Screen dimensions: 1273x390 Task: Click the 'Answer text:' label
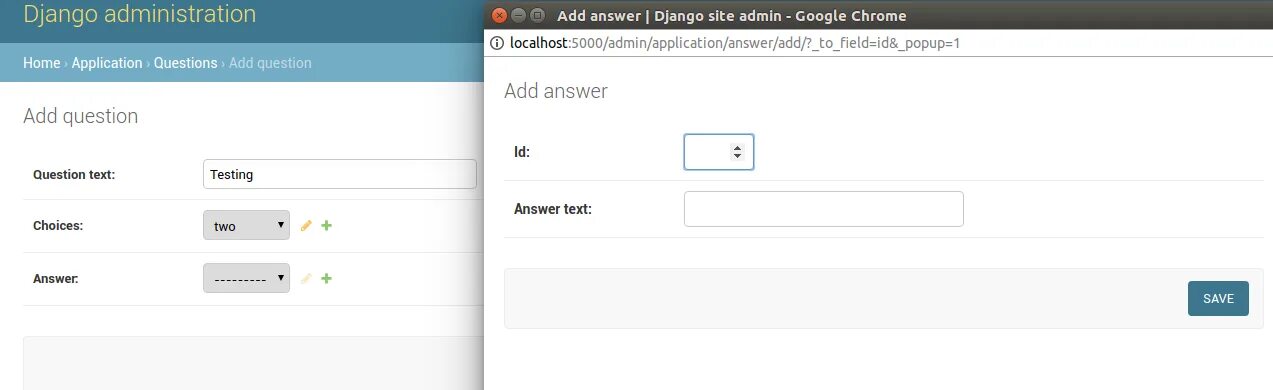coord(553,209)
